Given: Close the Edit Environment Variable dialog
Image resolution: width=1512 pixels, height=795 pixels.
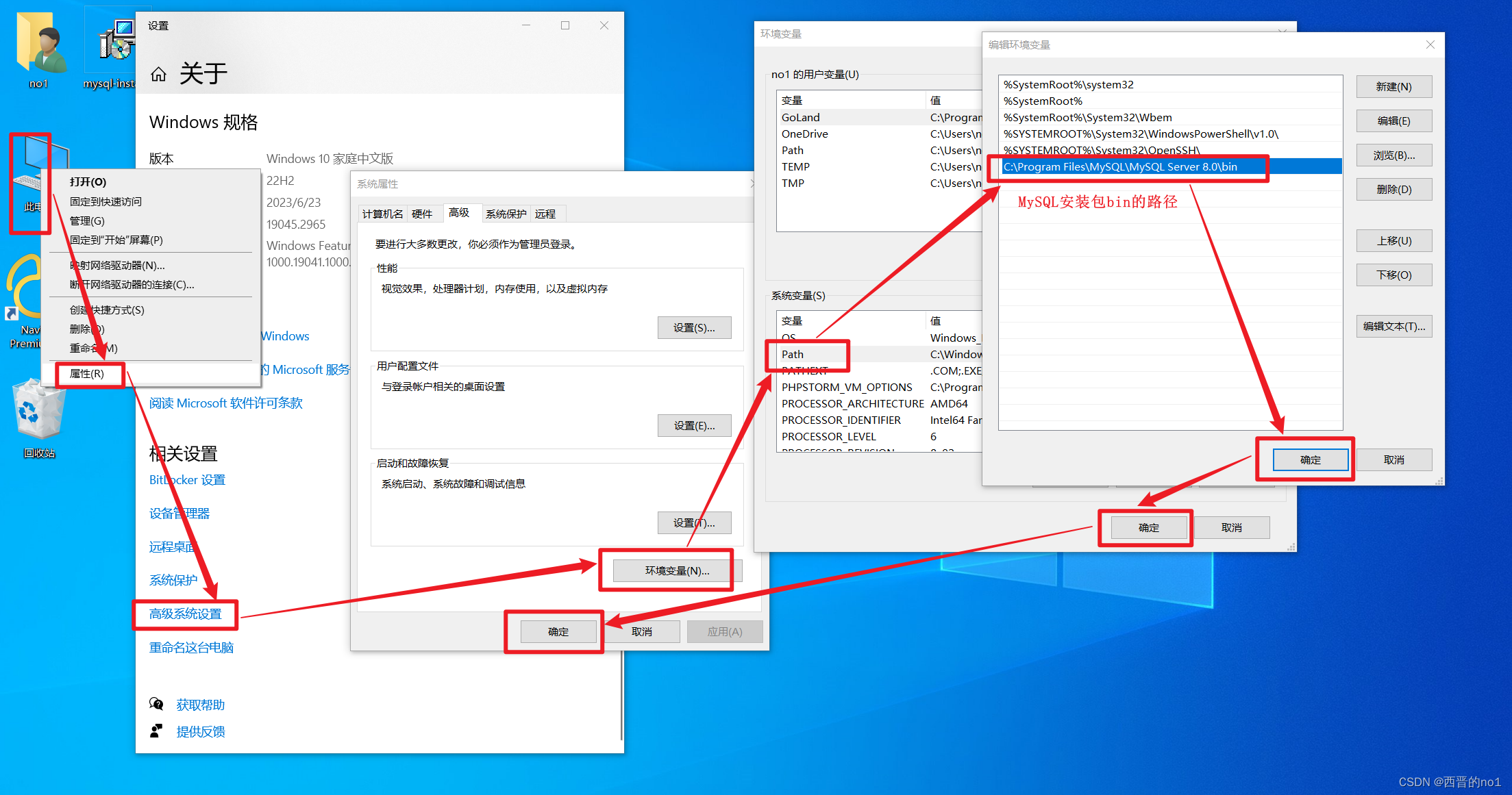Looking at the screenshot, I should (x=1430, y=45).
